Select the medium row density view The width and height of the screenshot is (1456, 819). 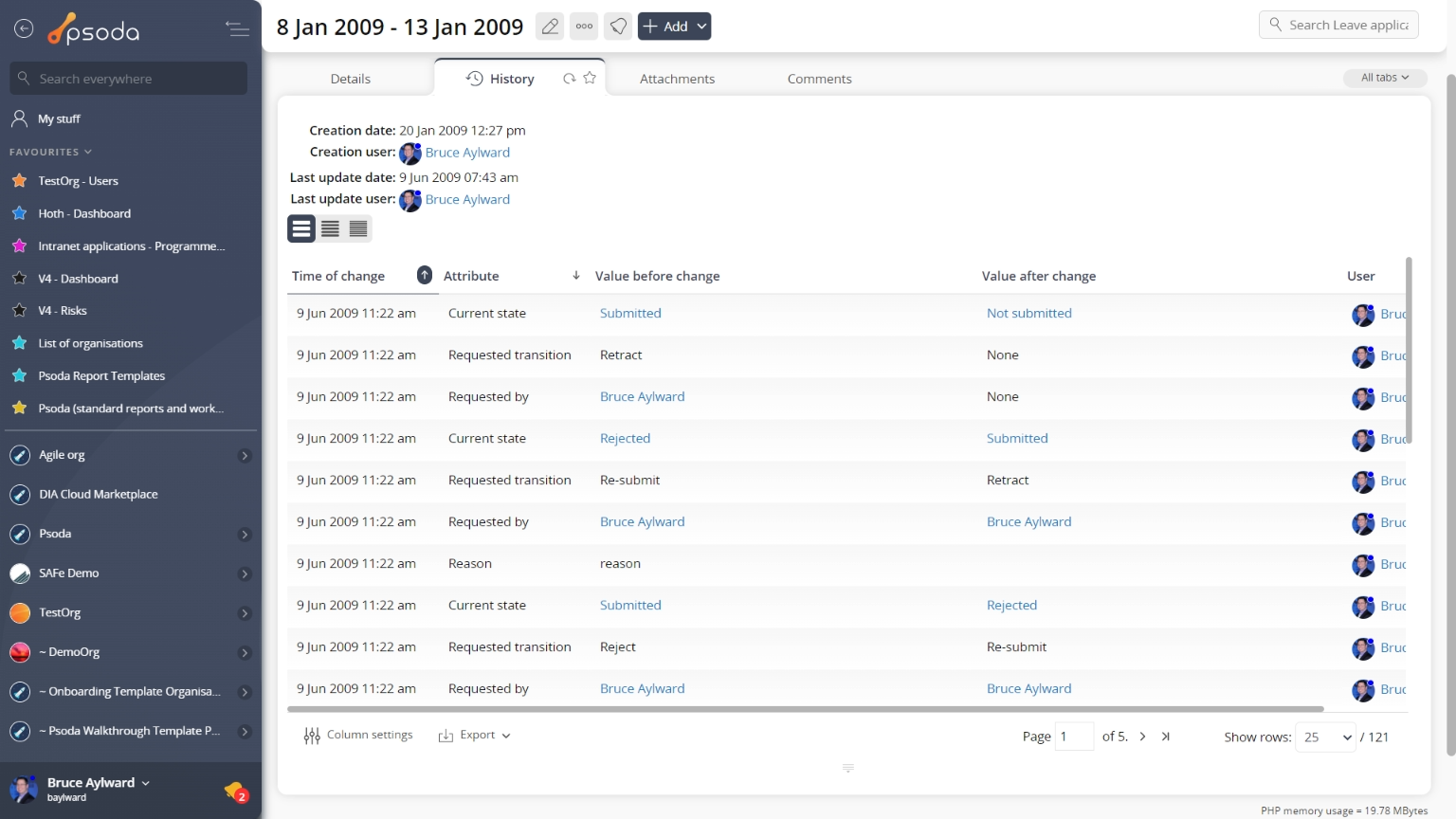330,228
